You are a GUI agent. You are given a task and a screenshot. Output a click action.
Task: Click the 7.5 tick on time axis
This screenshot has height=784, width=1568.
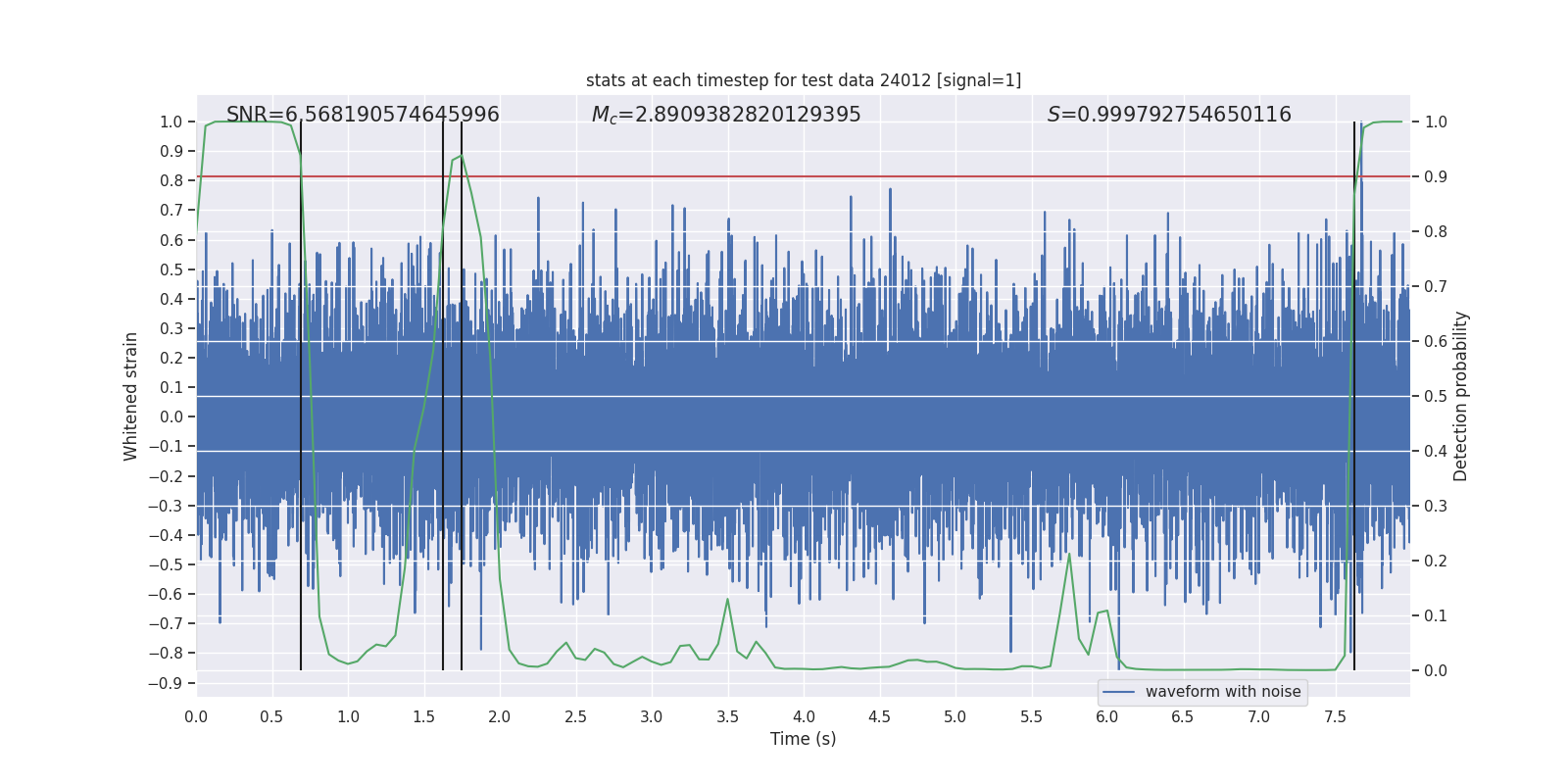(1335, 716)
